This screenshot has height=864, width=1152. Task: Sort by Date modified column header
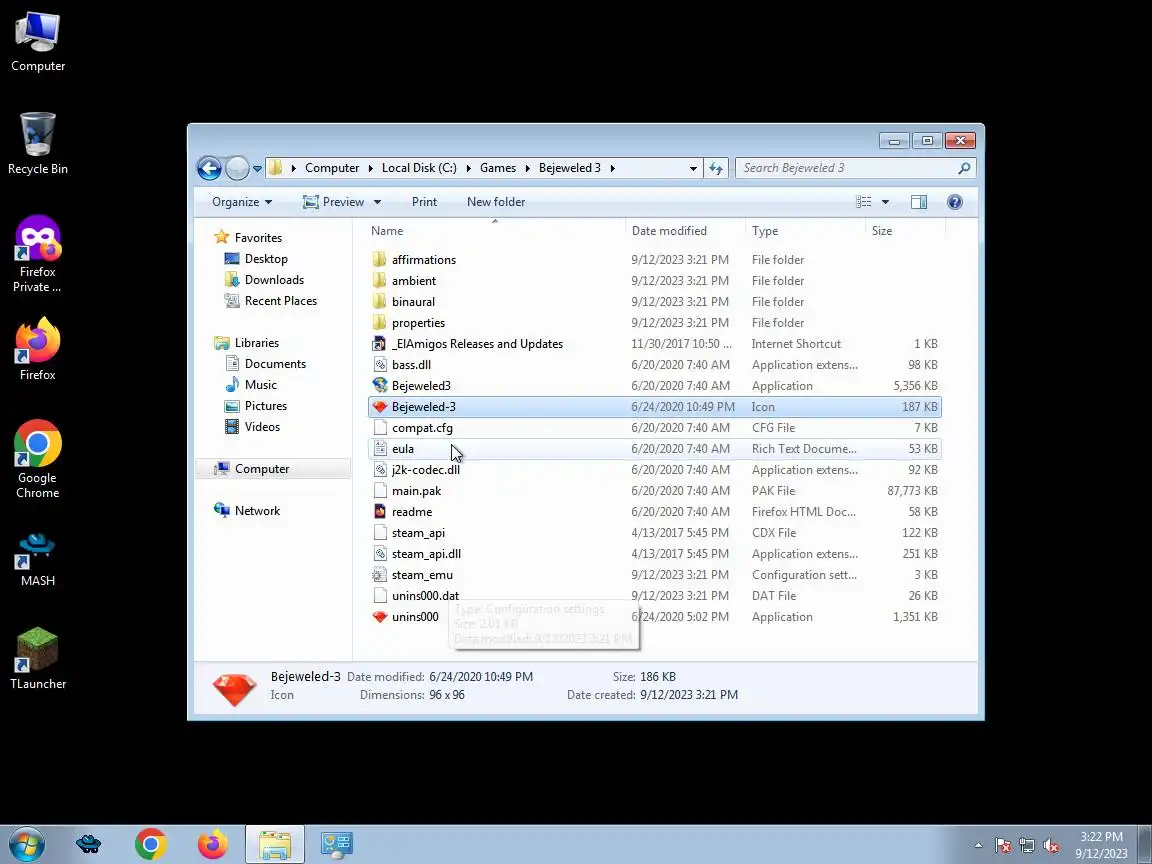pyautogui.click(x=685, y=231)
